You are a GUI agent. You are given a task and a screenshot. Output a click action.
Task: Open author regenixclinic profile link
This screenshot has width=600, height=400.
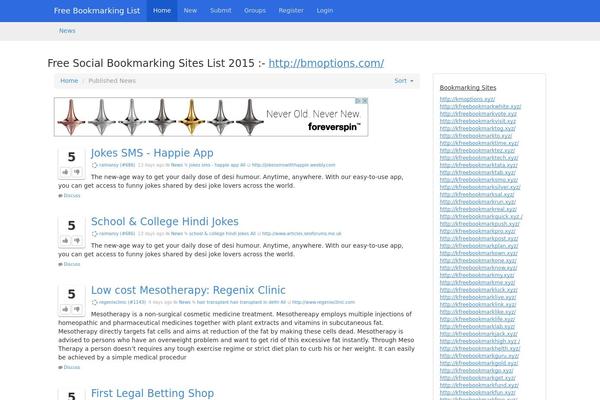[x=122, y=302]
